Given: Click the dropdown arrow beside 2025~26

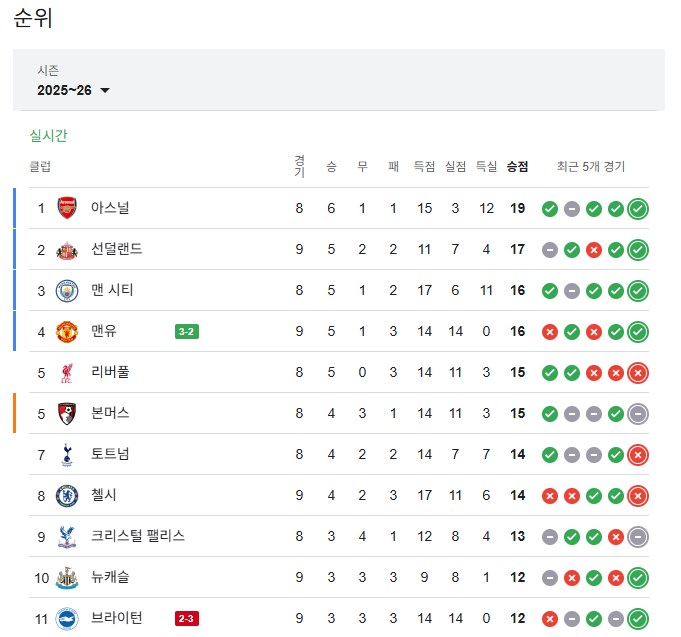Looking at the screenshot, I should point(105,91).
